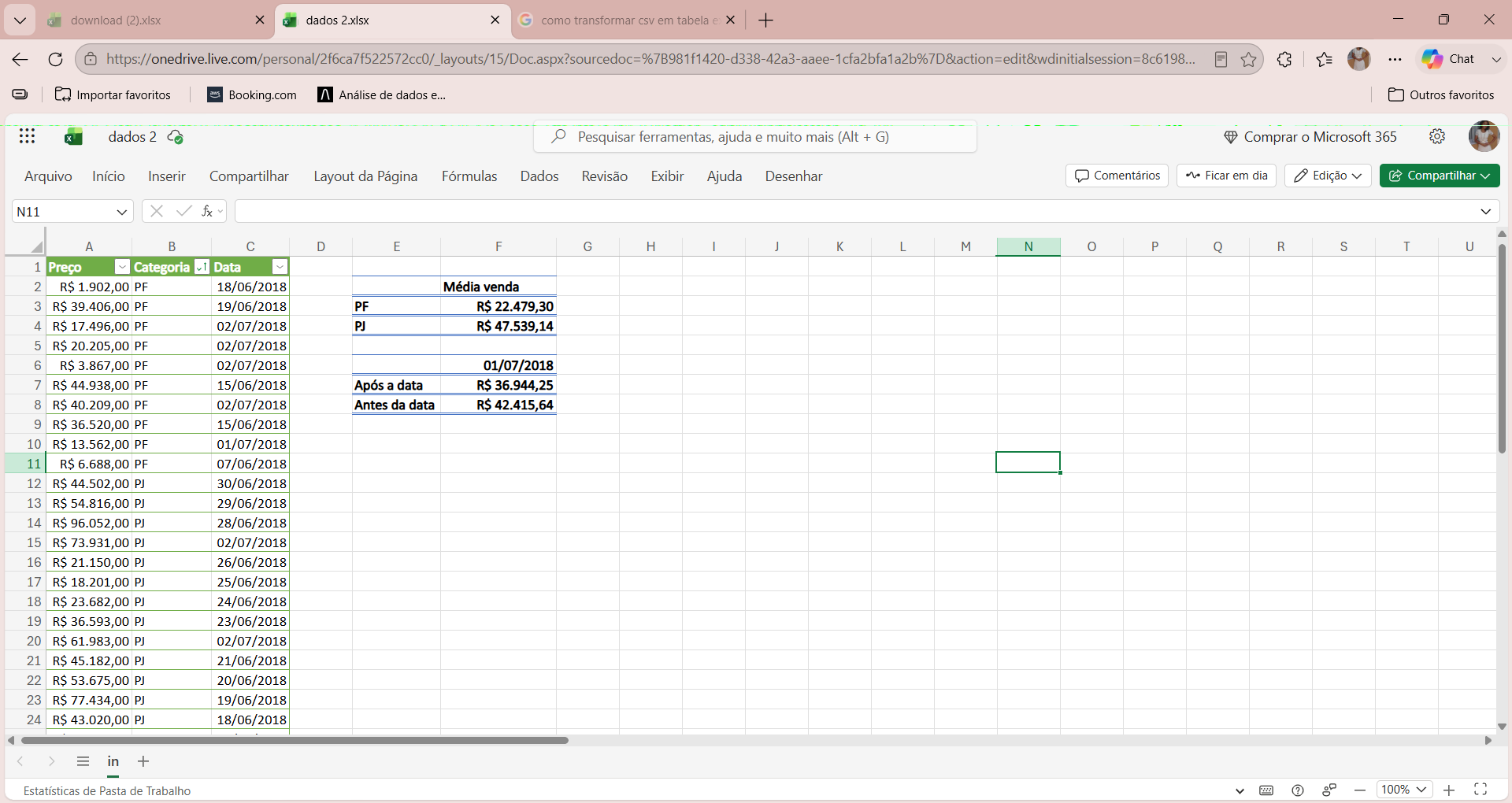Image resolution: width=1512 pixels, height=803 pixels.
Task: Click the site info lock icon
Action: tap(91, 59)
